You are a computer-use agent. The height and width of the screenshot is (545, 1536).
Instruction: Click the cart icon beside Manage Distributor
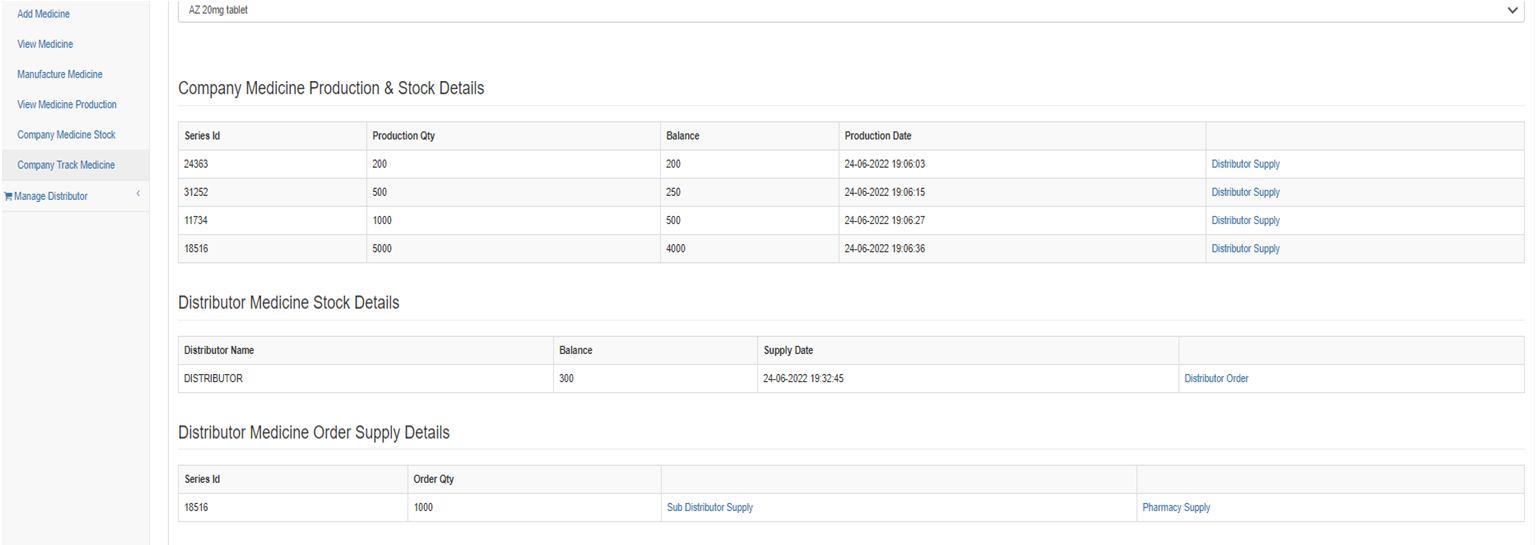pyautogui.click(x=8, y=196)
